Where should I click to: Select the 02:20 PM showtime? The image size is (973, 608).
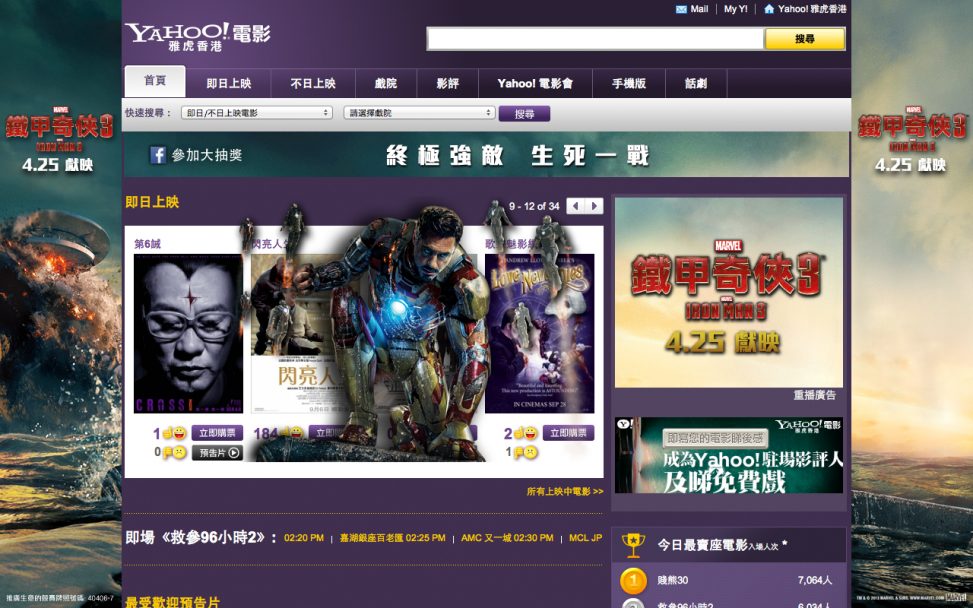(x=304, y=538)
